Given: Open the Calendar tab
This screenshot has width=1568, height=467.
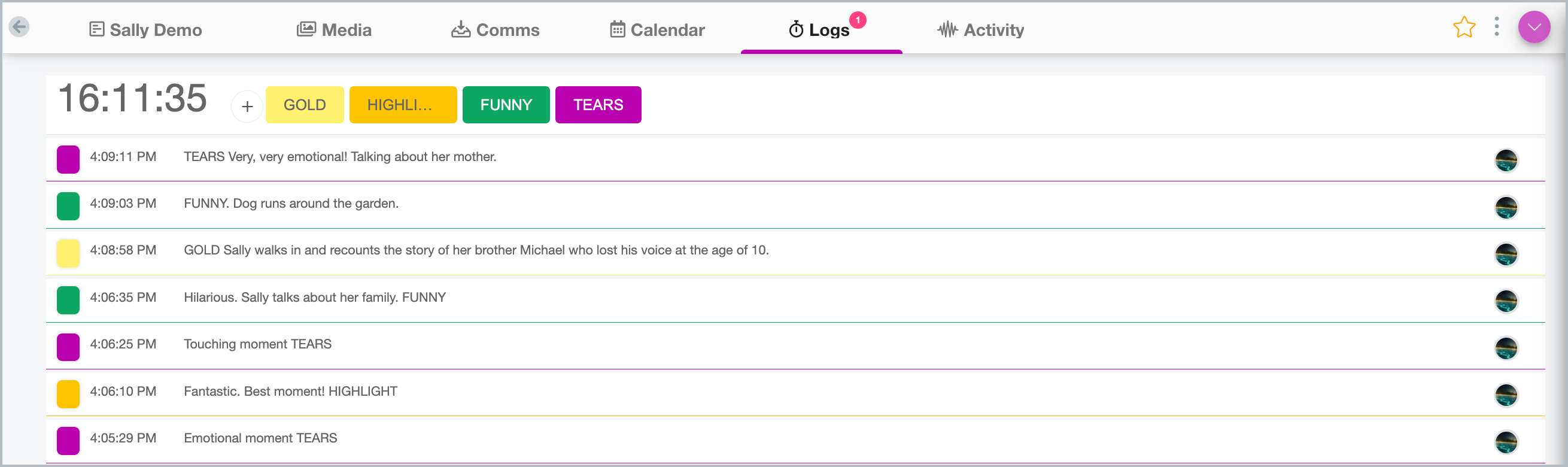Looking at the screenshot, I should coord(657,30).
